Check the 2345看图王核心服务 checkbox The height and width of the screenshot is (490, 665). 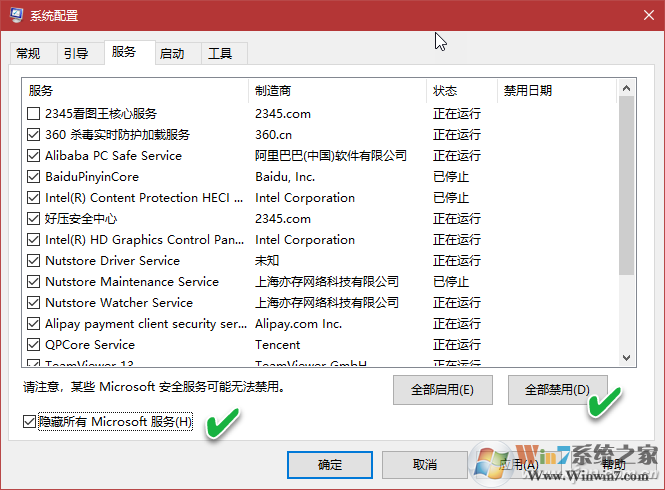pyautogui.click(x=34, y=114)
